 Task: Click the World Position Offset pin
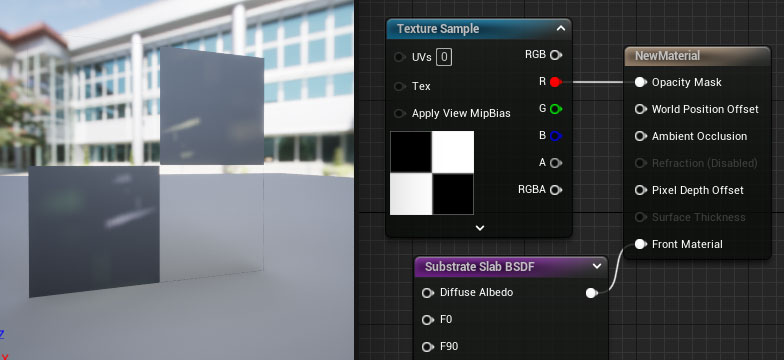tap(640, 109)
